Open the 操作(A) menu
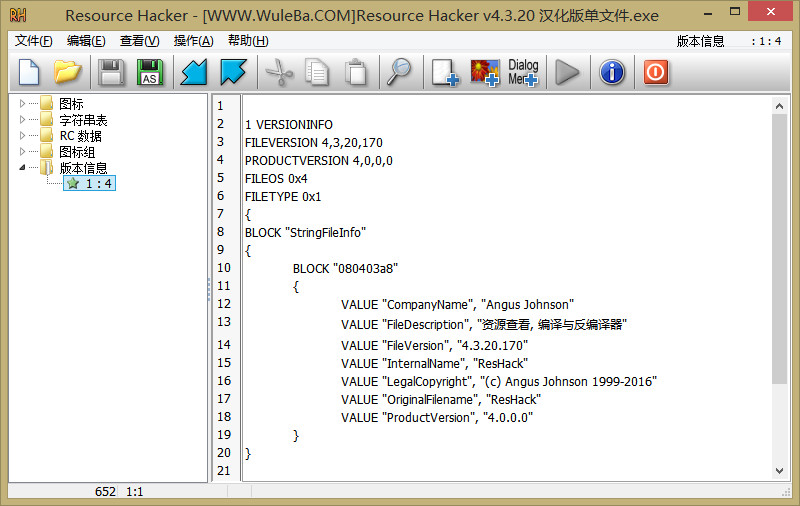The height and width of the screenshot is (506, 800). point(193,41)
